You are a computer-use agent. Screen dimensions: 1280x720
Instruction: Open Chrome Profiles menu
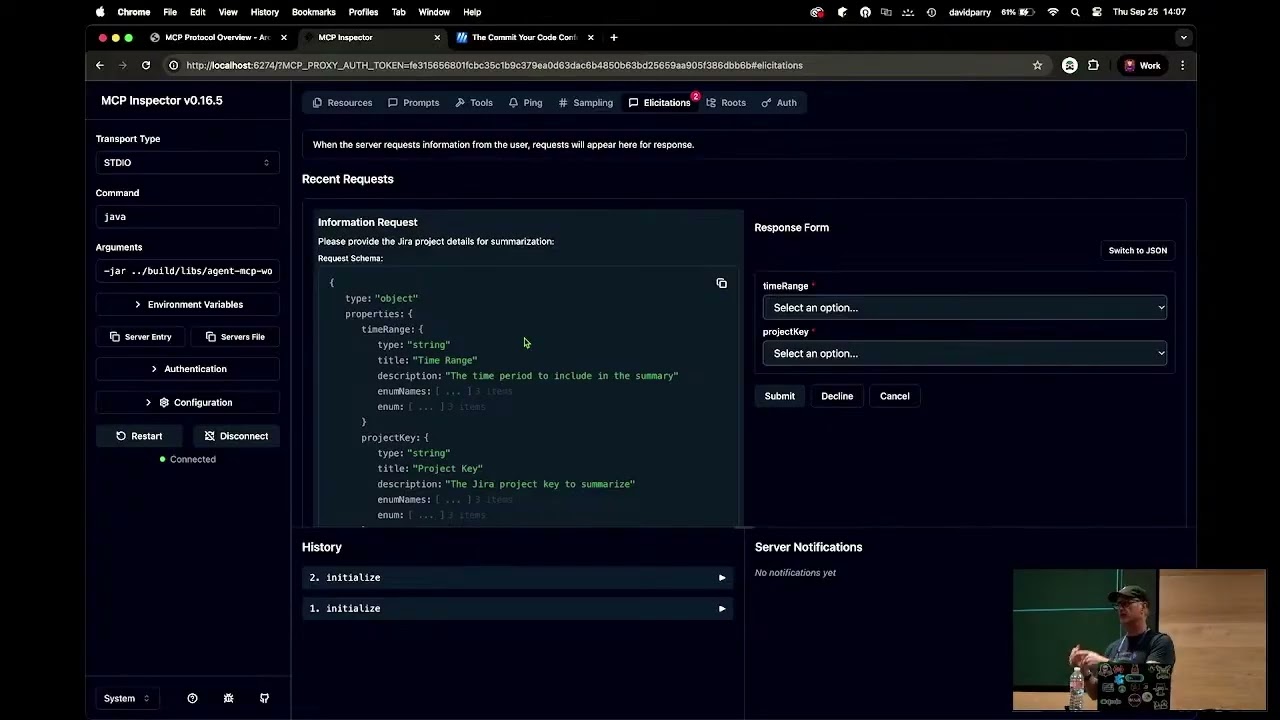click(x=363, y=12)
